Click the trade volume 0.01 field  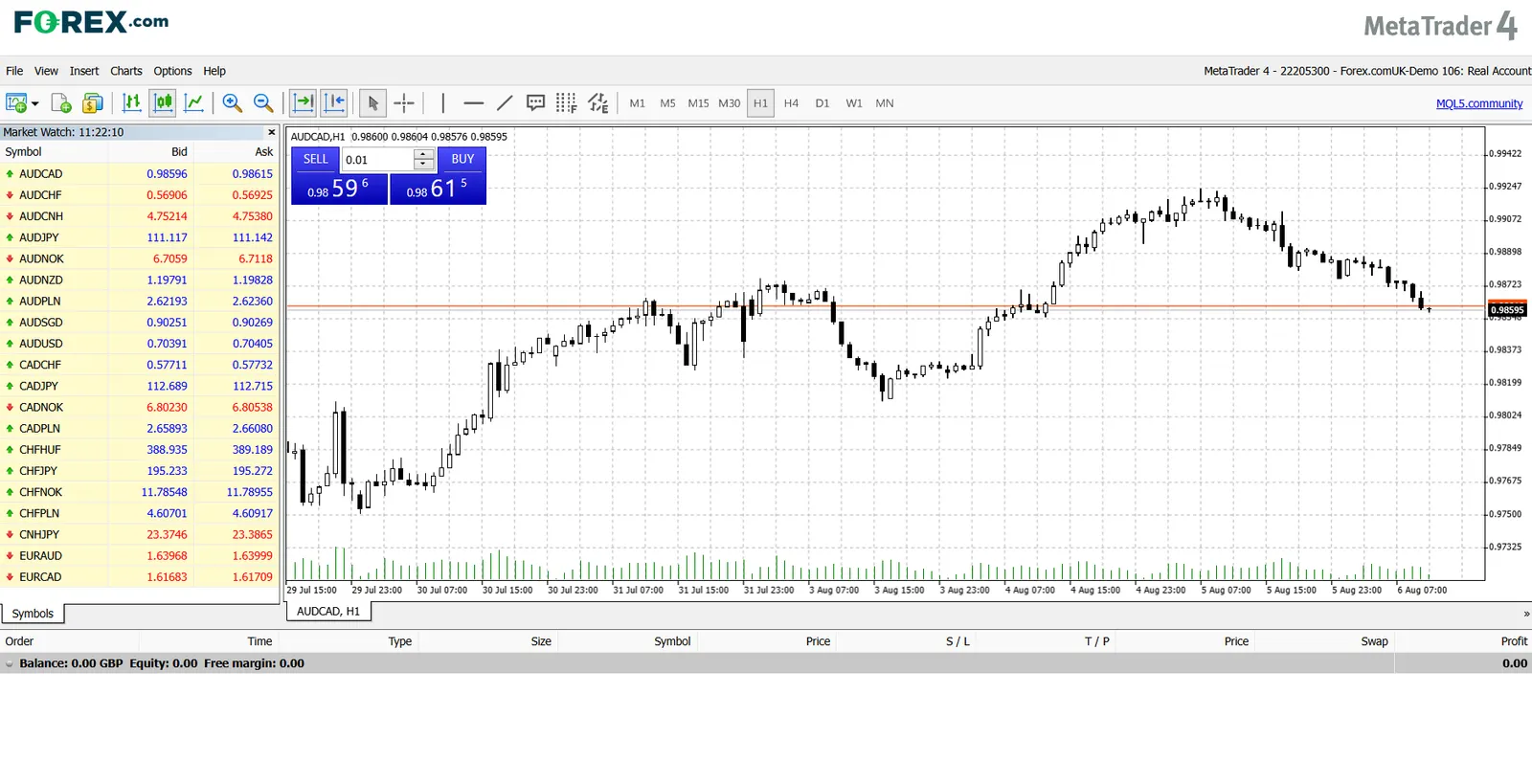378,160
